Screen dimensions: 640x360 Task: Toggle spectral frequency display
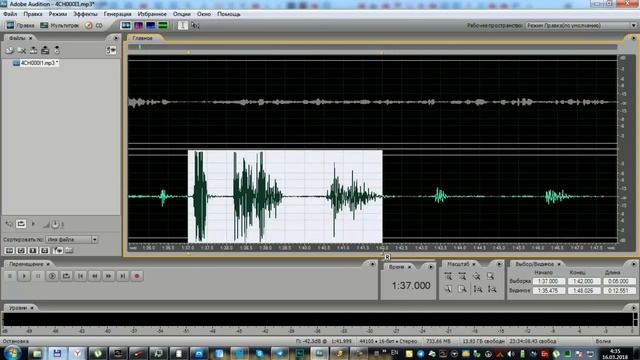click(138, 25)
